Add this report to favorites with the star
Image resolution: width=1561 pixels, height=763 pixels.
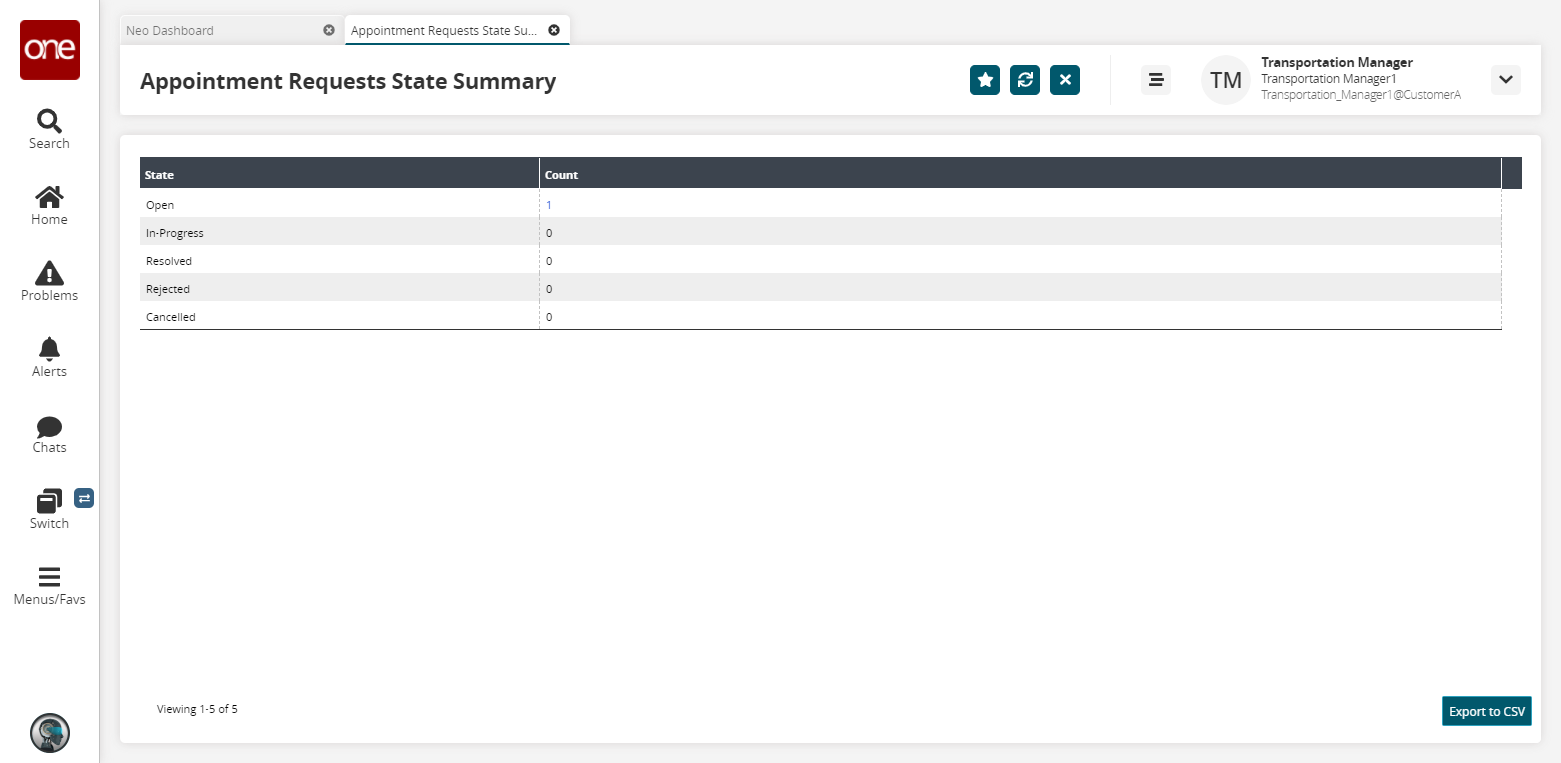pos(985,80)
